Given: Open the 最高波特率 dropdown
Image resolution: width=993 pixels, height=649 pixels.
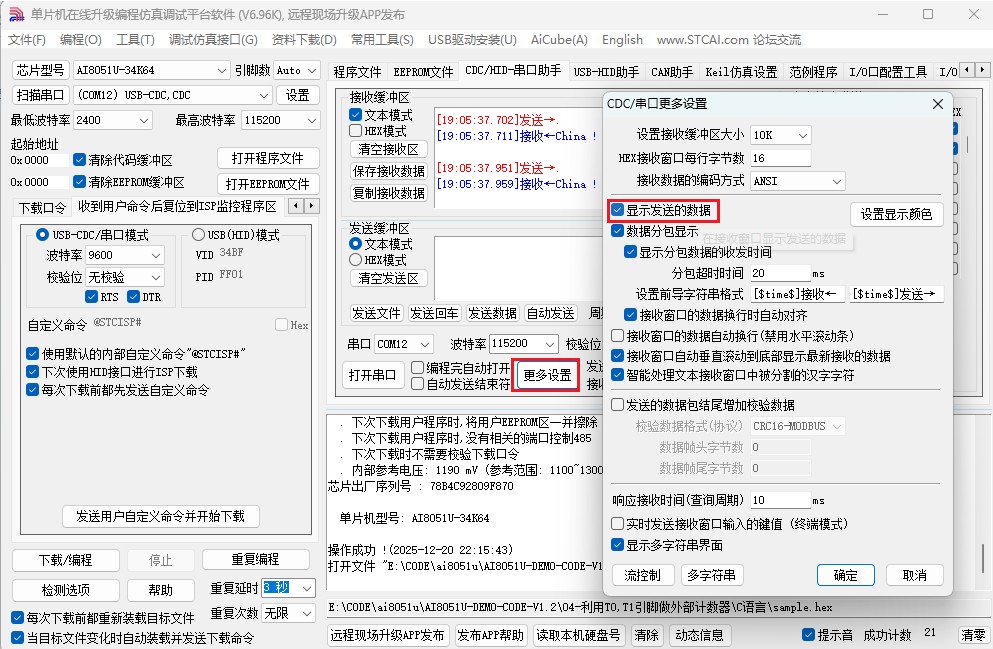Looking at the screenshot, I should (278, 118).
